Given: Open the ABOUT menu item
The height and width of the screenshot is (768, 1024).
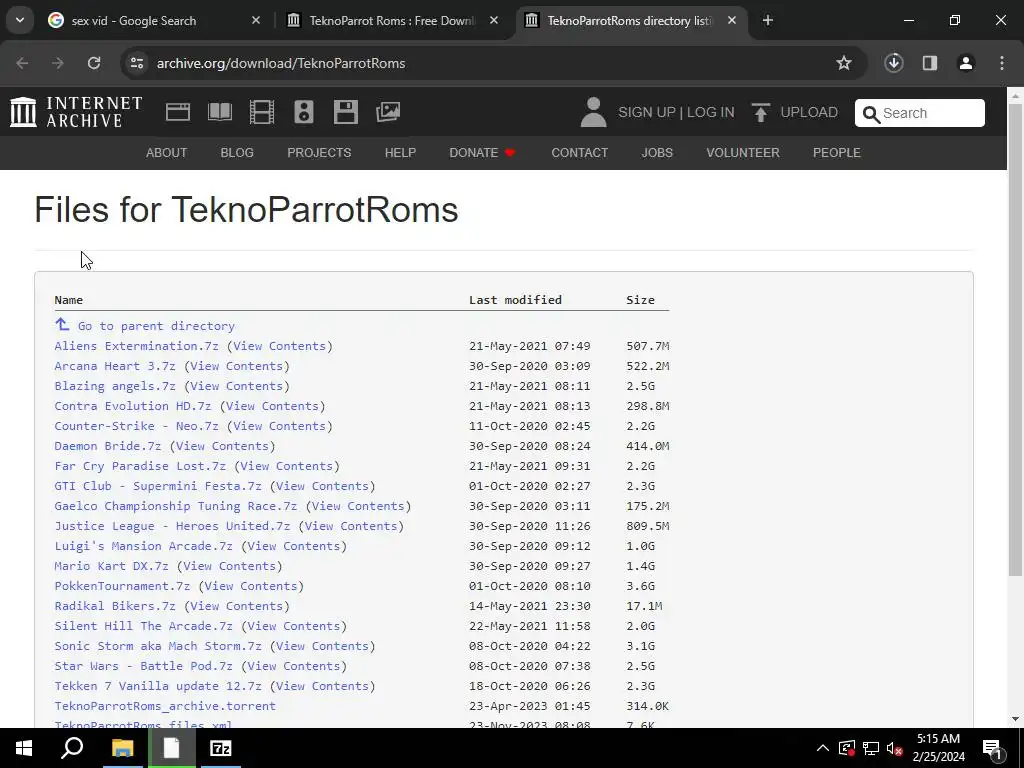Looking at the screenshot, I should (x=167, y=153).
